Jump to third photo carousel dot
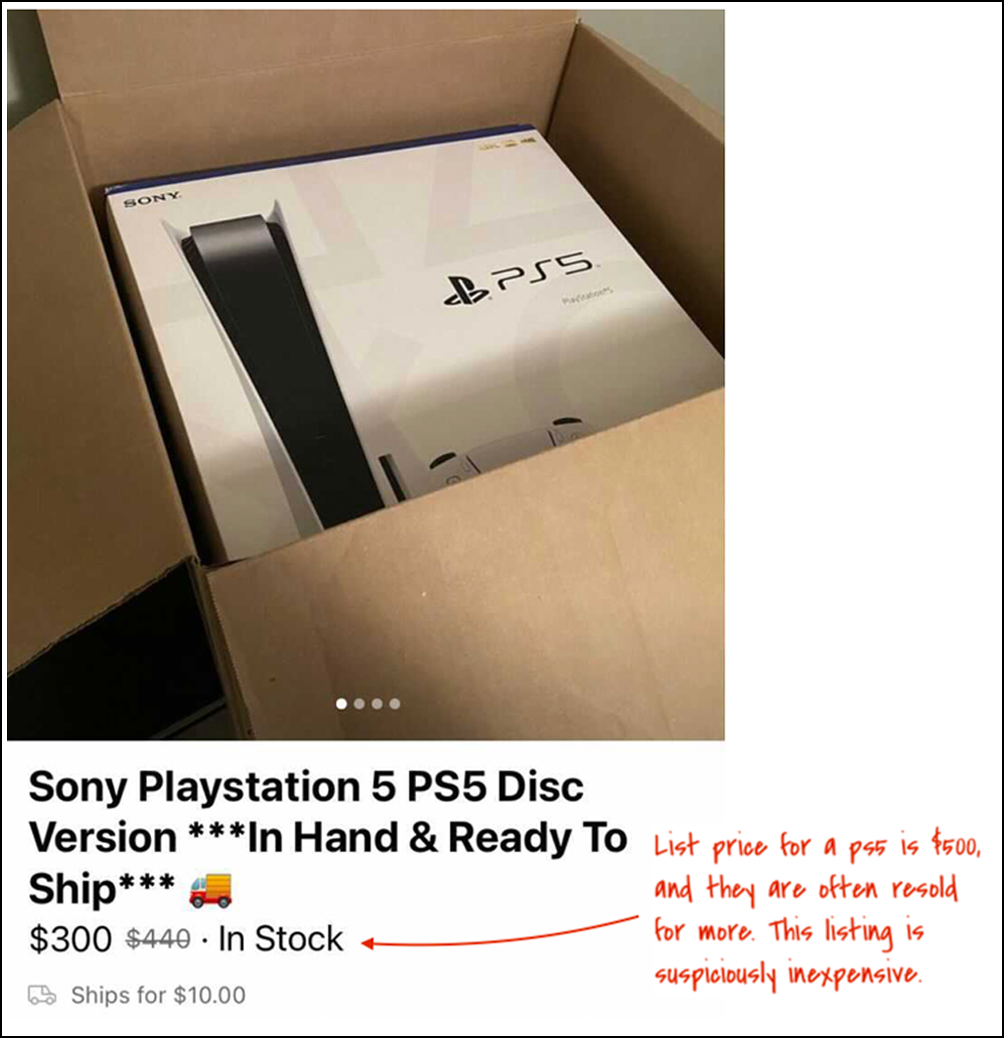 377,704
